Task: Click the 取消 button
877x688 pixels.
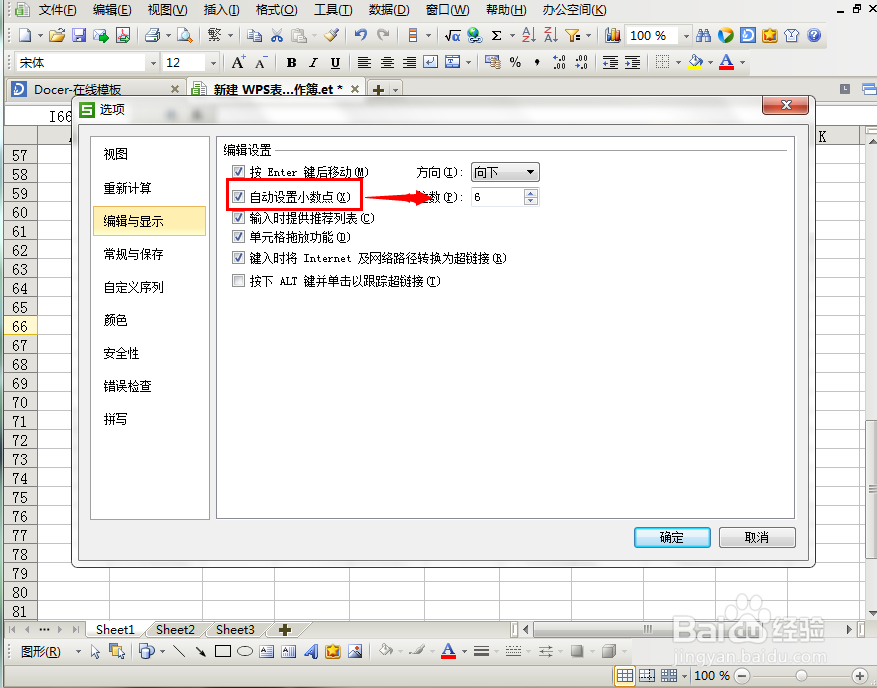Action: (x=757, y=537)
